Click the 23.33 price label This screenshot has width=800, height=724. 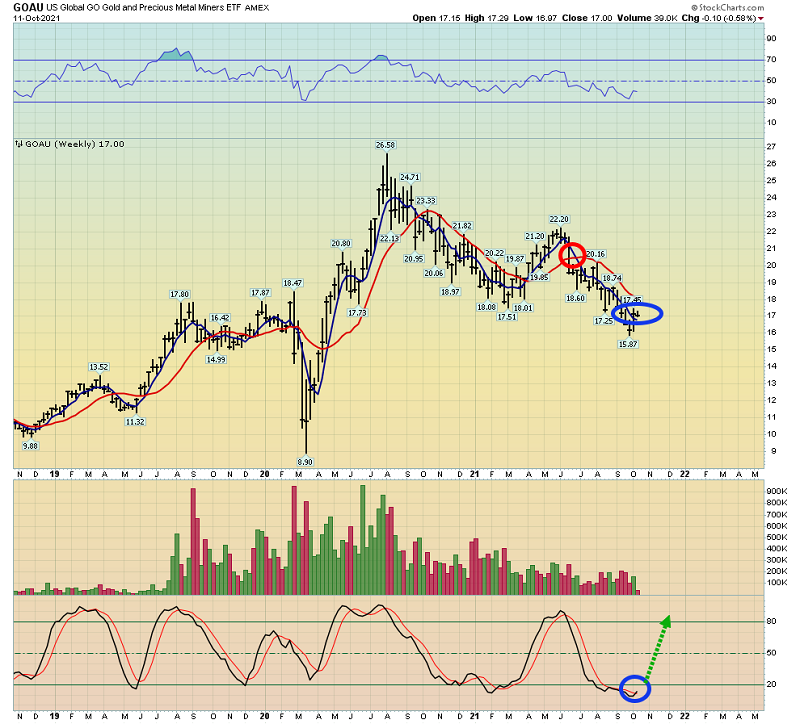[426, 201]
